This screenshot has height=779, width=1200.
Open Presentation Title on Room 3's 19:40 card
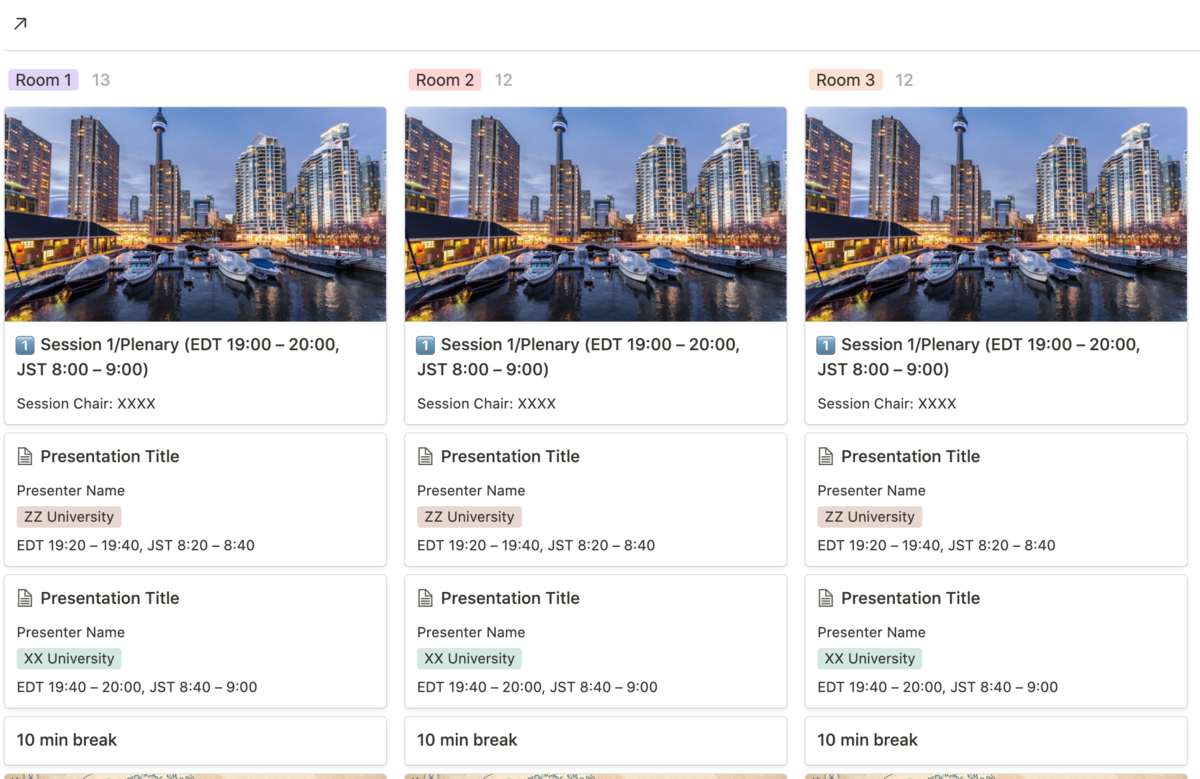click(x=911, y=598)
